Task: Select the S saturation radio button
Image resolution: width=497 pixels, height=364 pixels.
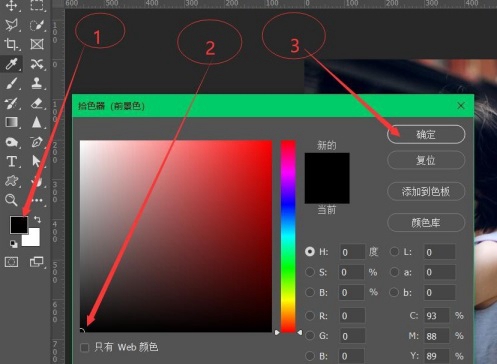Action: click(310, 272)
